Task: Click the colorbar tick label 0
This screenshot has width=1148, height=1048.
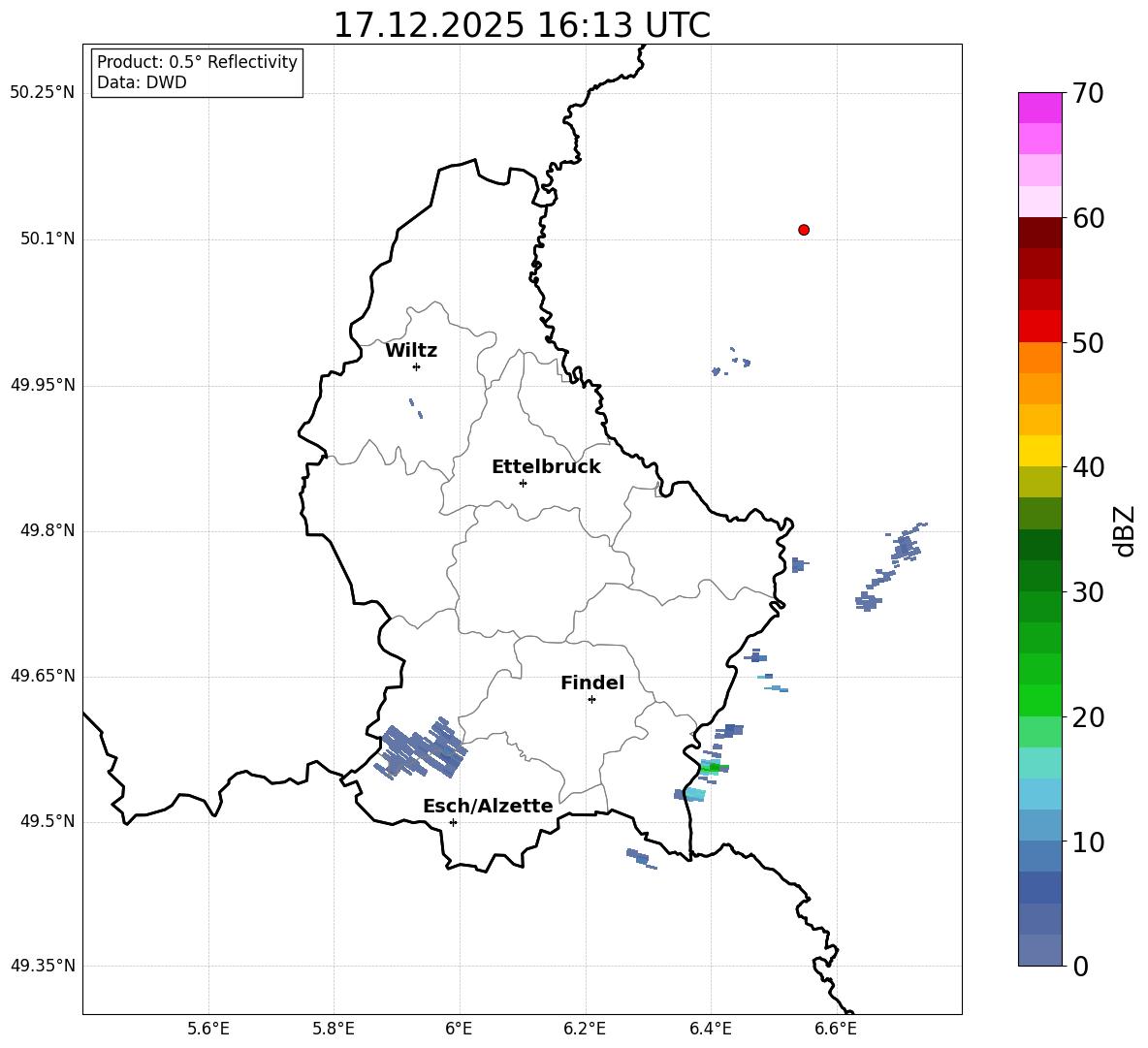Action: [x=1080, y=967]
